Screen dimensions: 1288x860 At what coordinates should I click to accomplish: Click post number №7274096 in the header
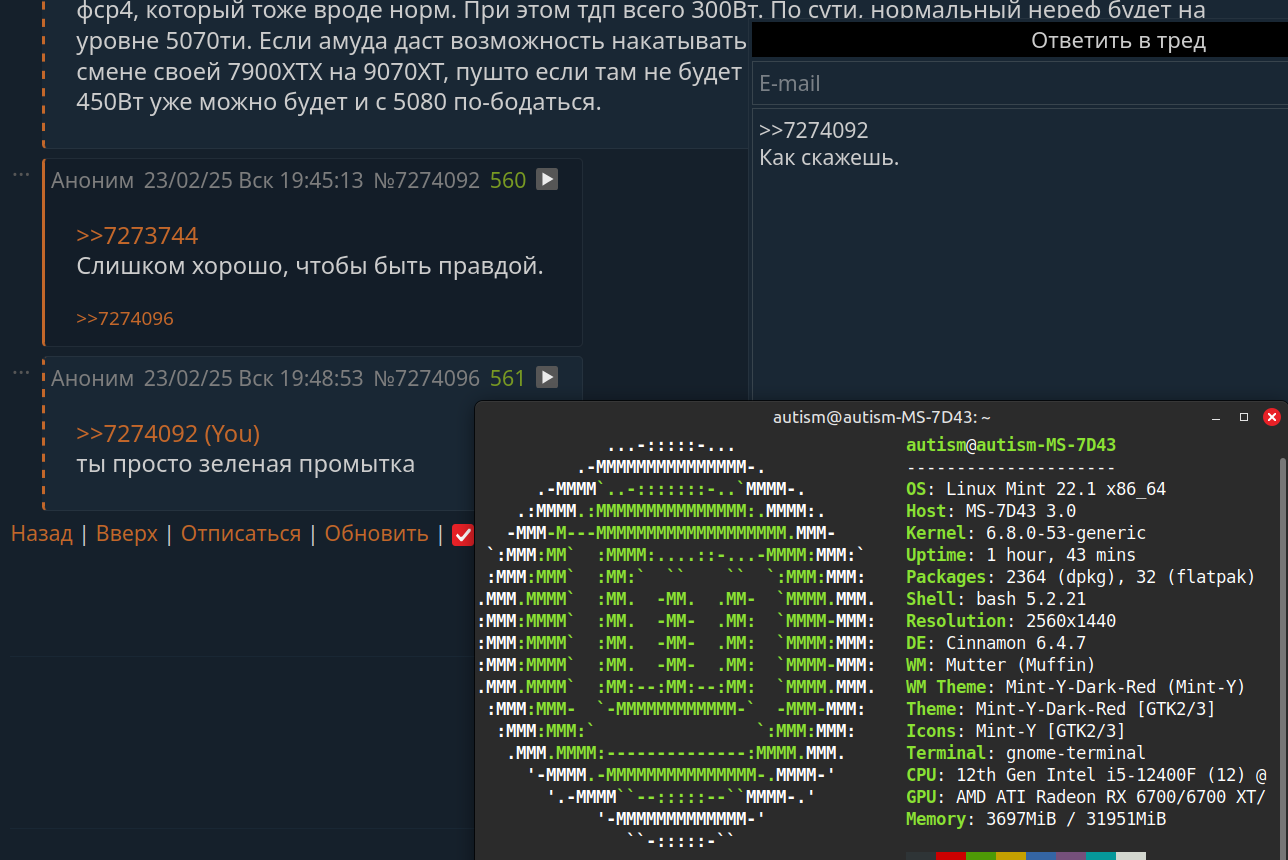click(426, 378)
